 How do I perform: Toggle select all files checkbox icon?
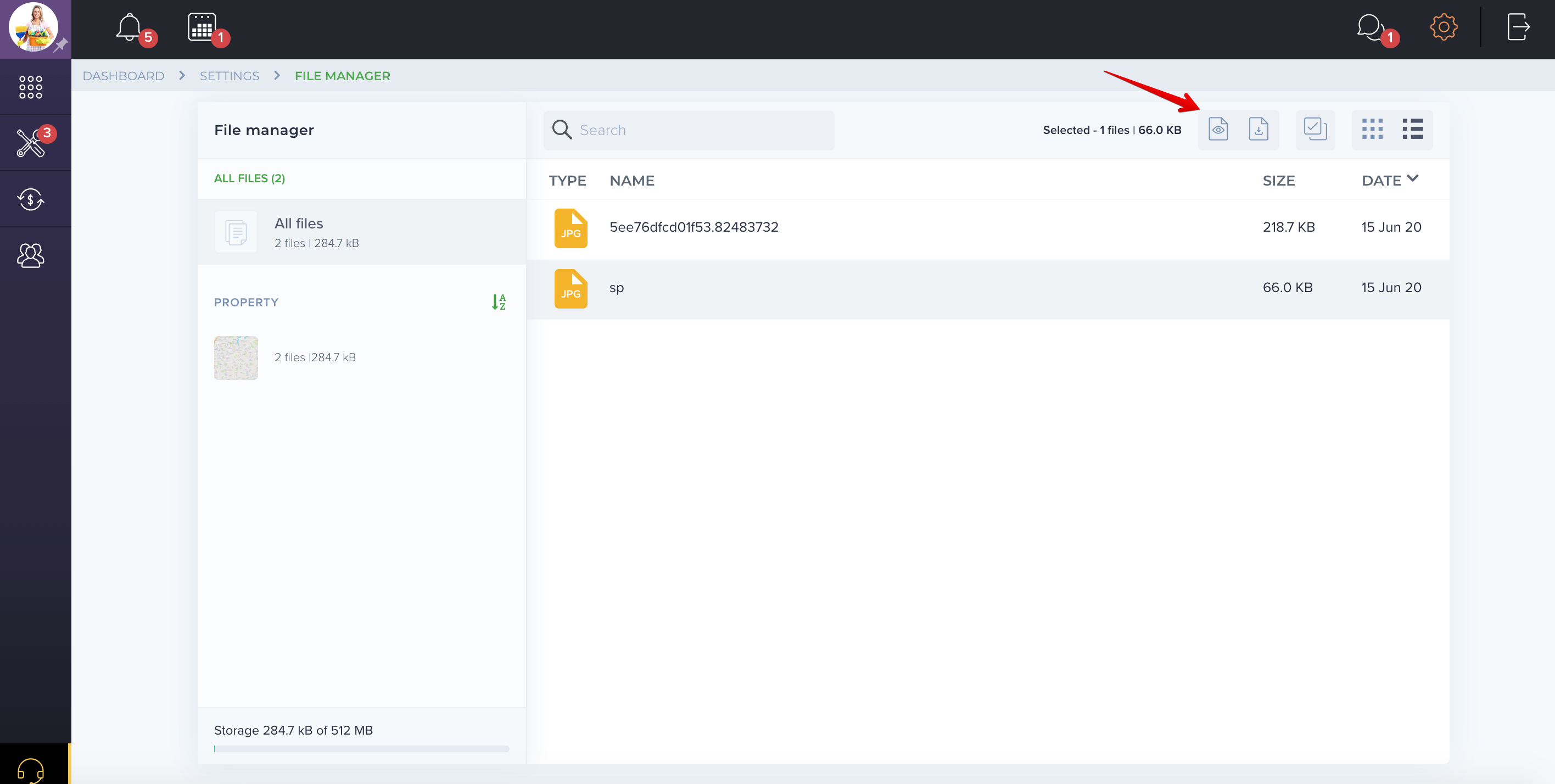(1315, 130)
